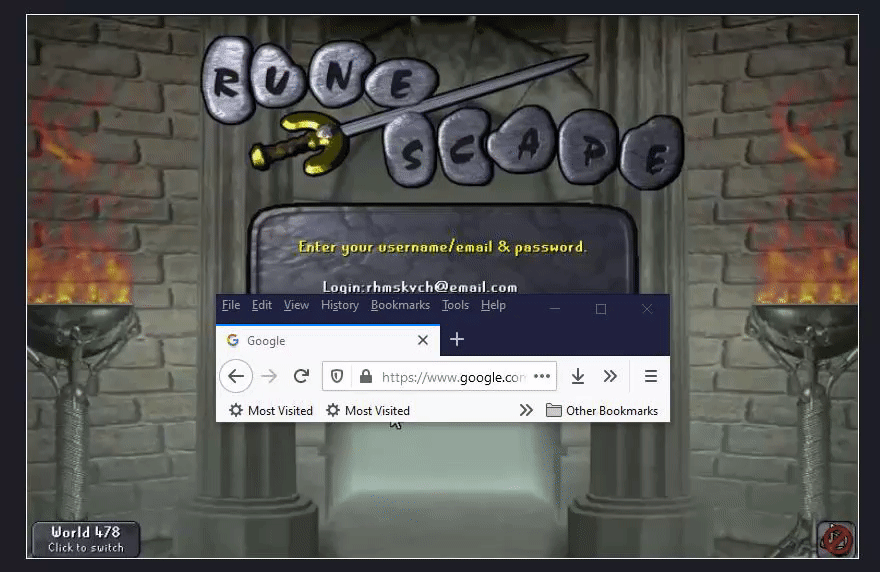This screenshot has height=572, width=880.
Task: Open the Bookmarks menu
Action: 400,305
